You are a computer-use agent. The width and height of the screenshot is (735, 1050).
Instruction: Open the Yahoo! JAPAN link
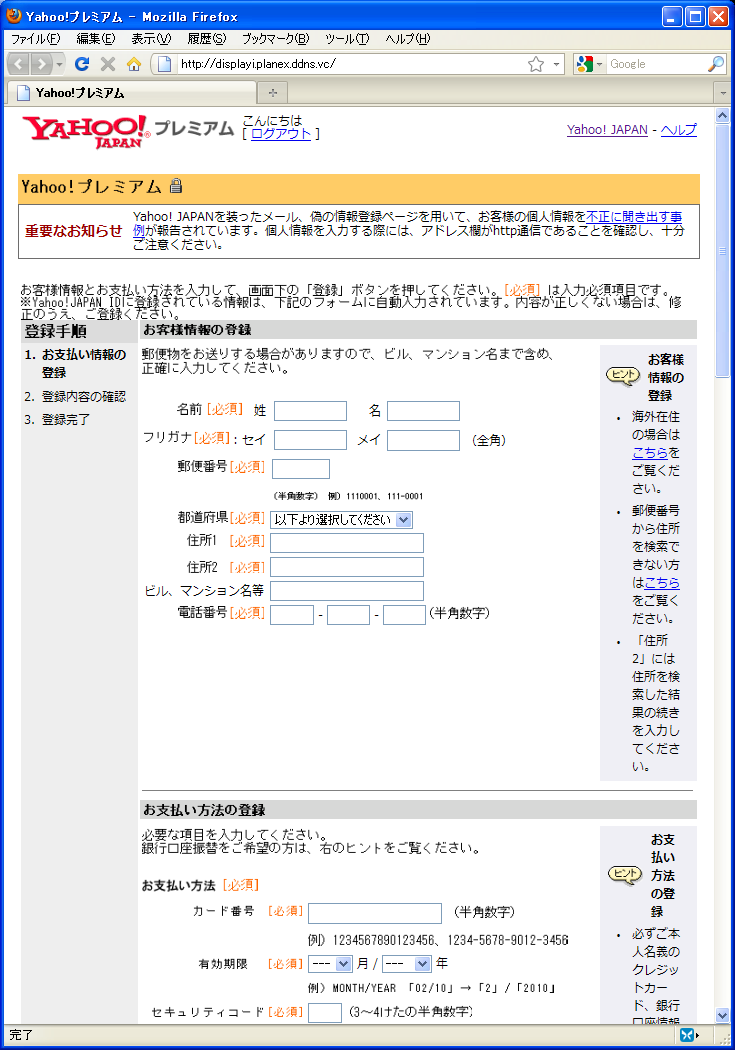click(607, 130)
